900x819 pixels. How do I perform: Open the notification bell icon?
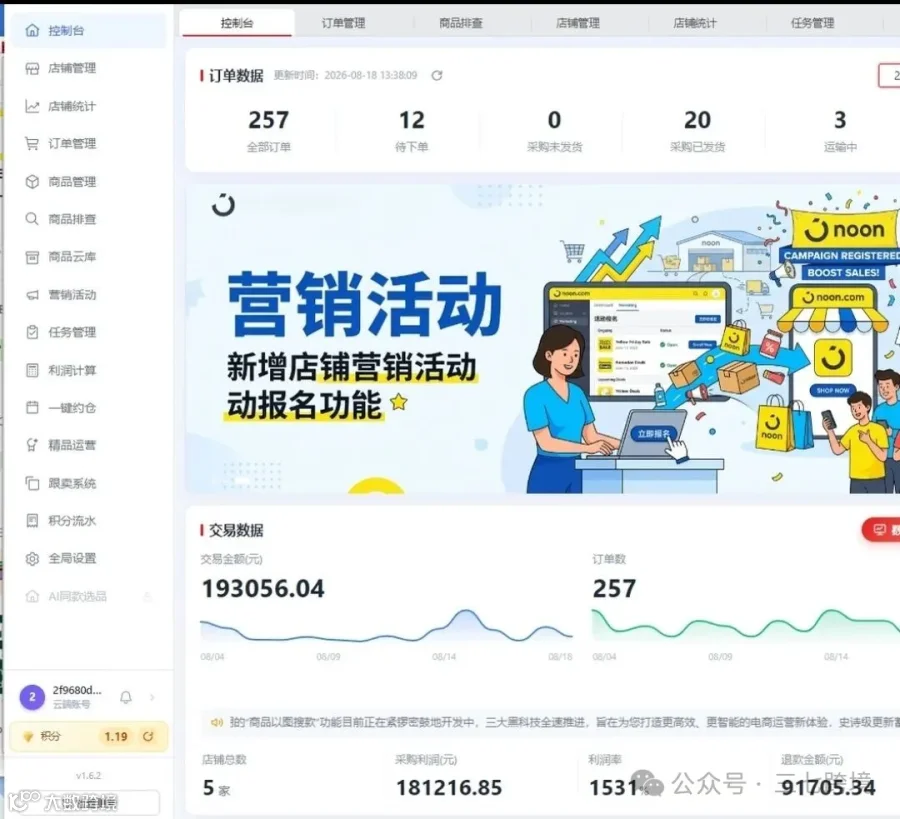[126, 697]
